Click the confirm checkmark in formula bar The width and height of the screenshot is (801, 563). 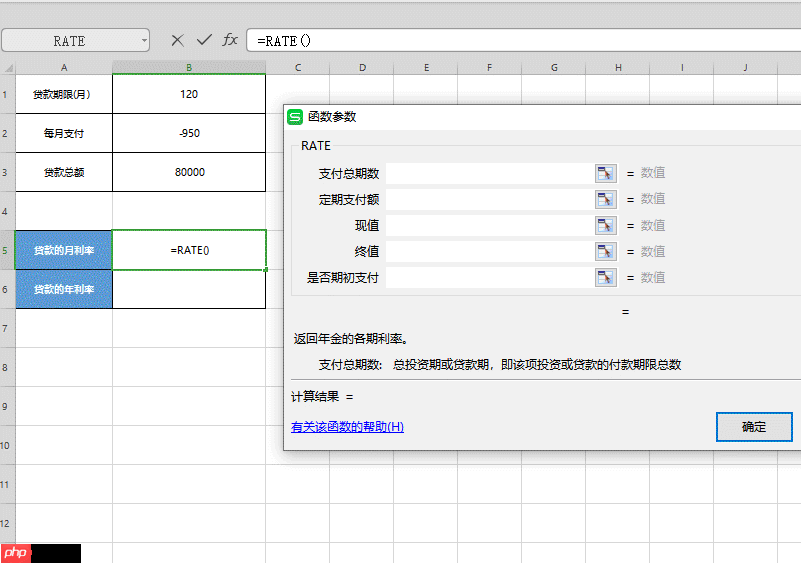(204, 40)
